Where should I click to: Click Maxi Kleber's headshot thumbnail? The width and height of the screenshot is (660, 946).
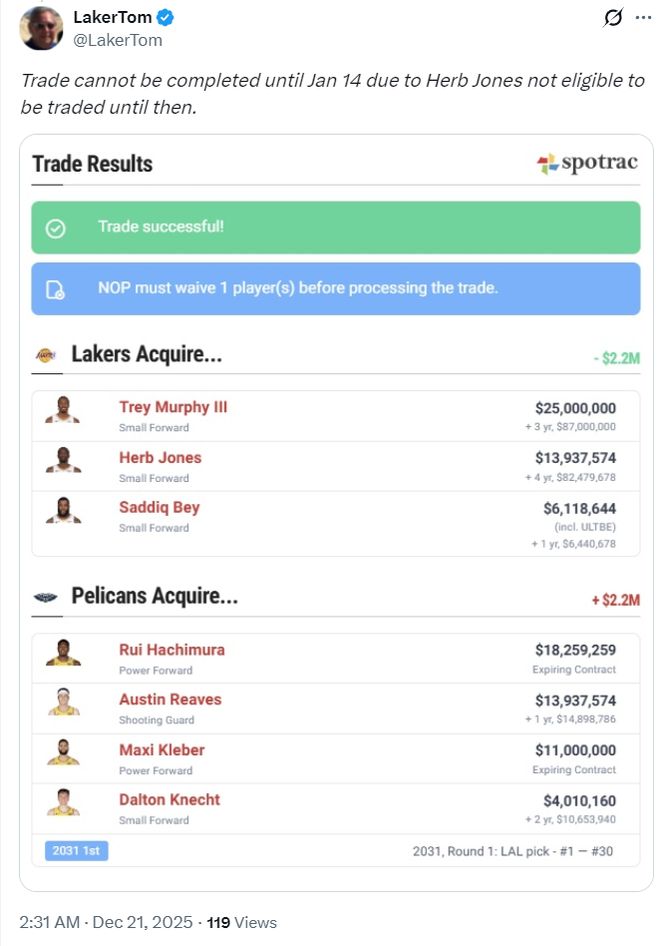pos(63,752)
